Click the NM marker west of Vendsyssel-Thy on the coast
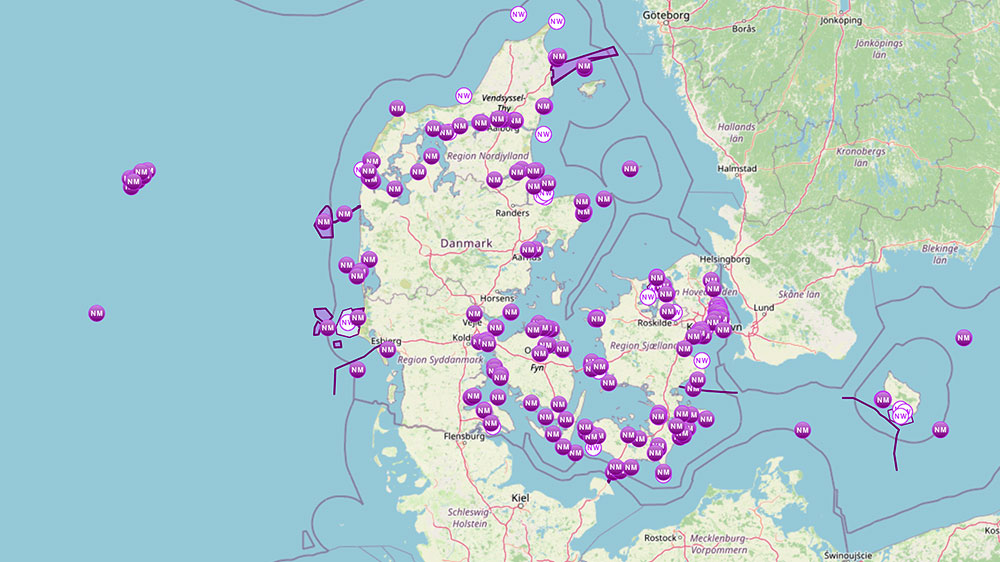Image resolution: width=1000 pixels, height=562 pixels. tap(397, 108)
